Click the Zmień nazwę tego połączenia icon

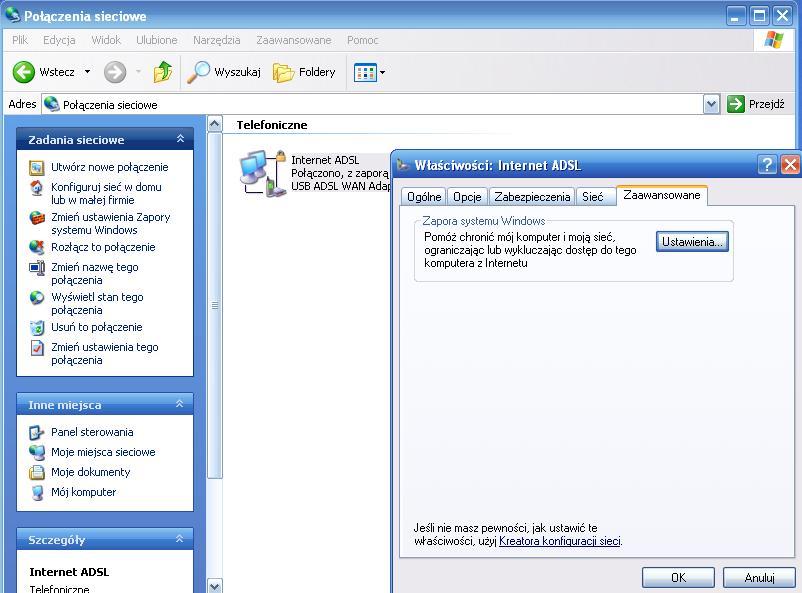click(37, 268)
